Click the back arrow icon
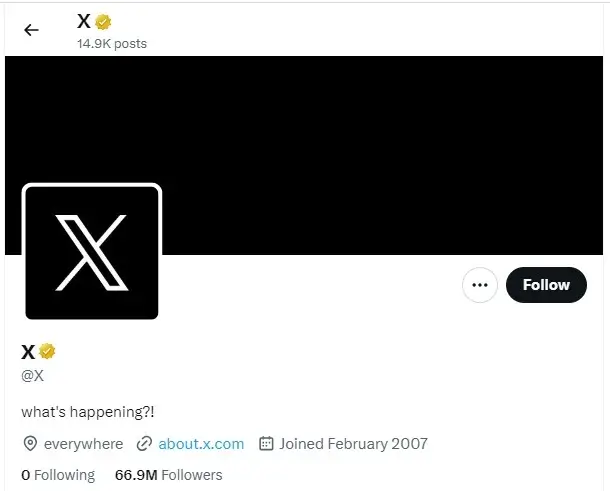610x491 pixels. point(31,30)
